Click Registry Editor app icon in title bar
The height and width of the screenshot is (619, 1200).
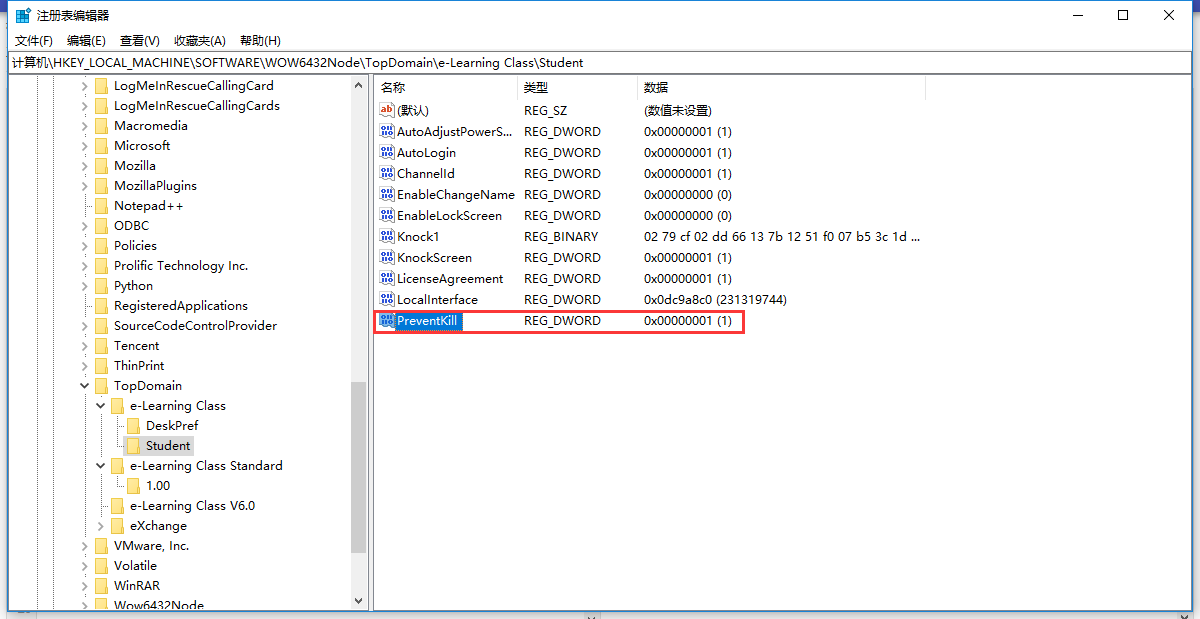[x=22, y=16]
